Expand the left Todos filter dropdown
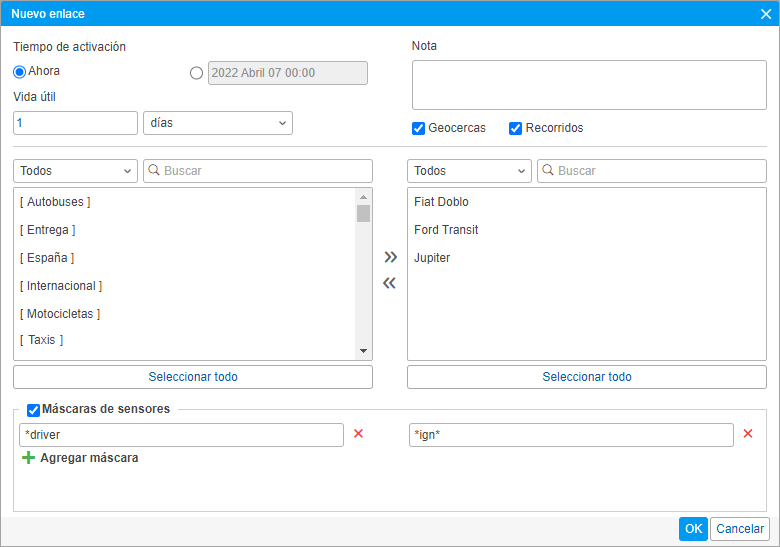 coord(75,171)
